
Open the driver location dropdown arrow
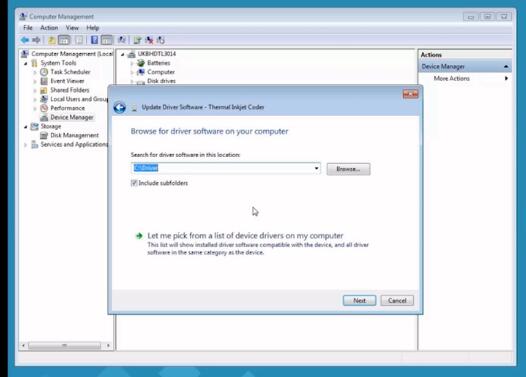pyautogui.click(x=316, y=168)
